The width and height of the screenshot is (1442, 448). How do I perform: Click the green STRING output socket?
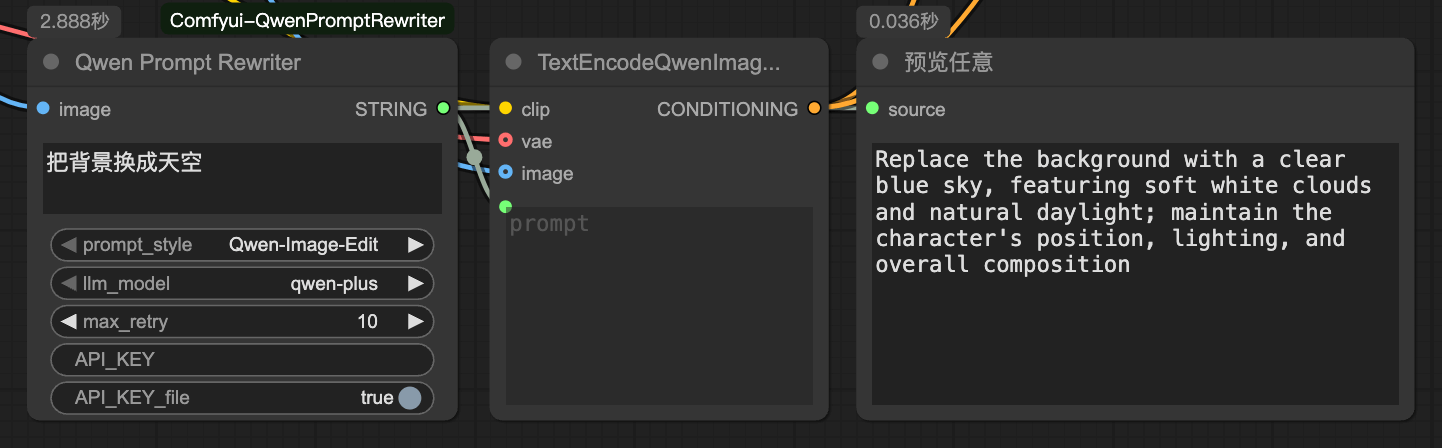[443, 108]
